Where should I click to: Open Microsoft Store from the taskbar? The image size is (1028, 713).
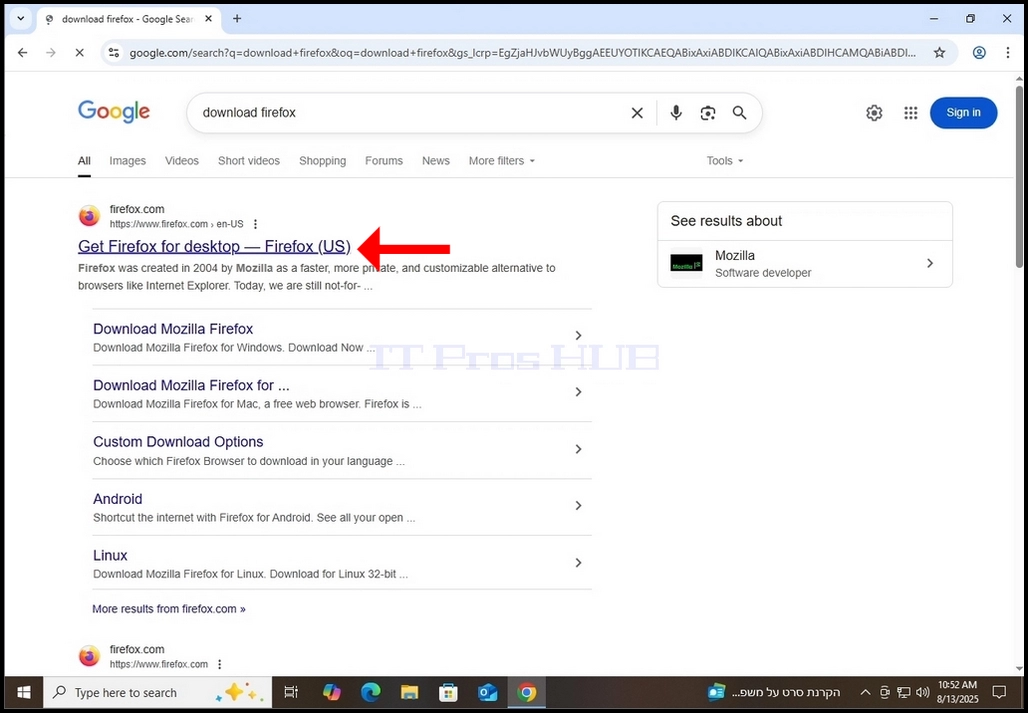click(448, 693)
